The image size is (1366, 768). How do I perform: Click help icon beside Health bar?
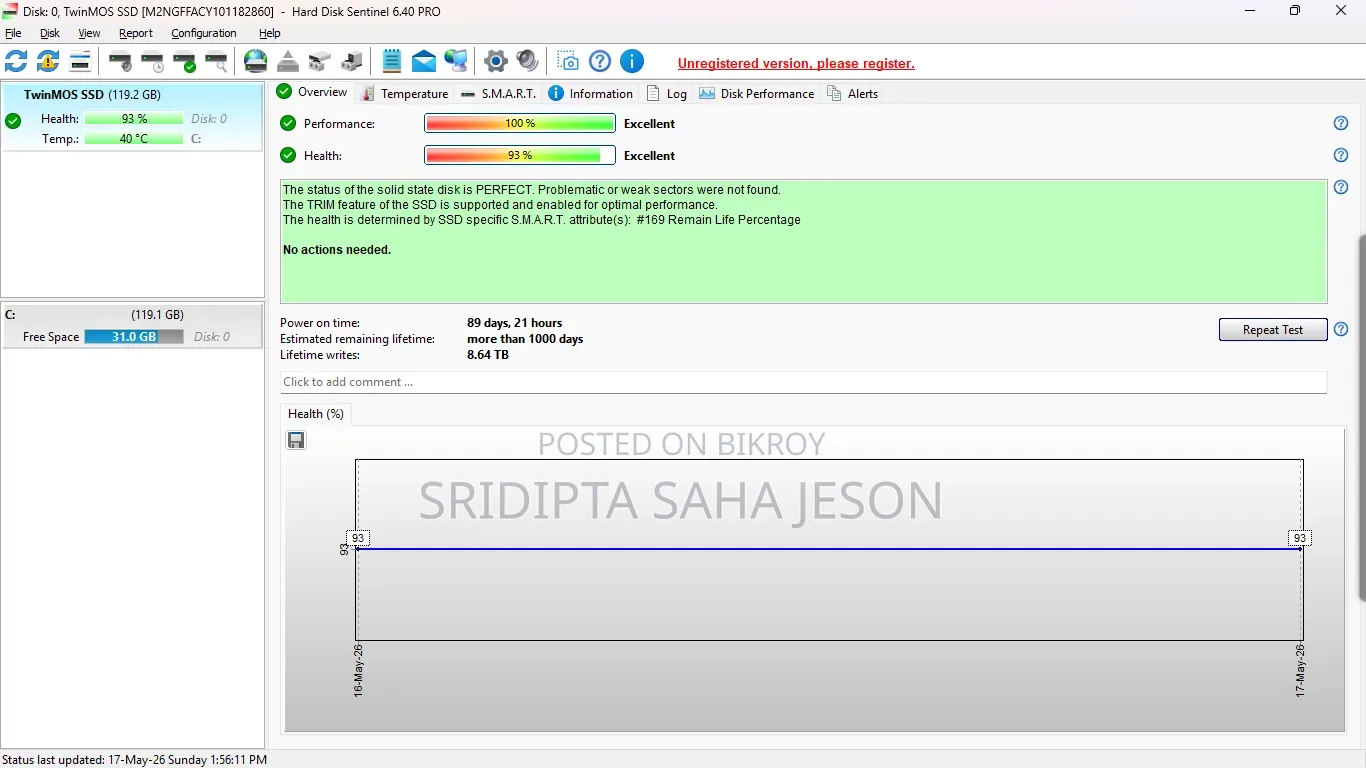pyautogui.click(x=1341, y=155)
